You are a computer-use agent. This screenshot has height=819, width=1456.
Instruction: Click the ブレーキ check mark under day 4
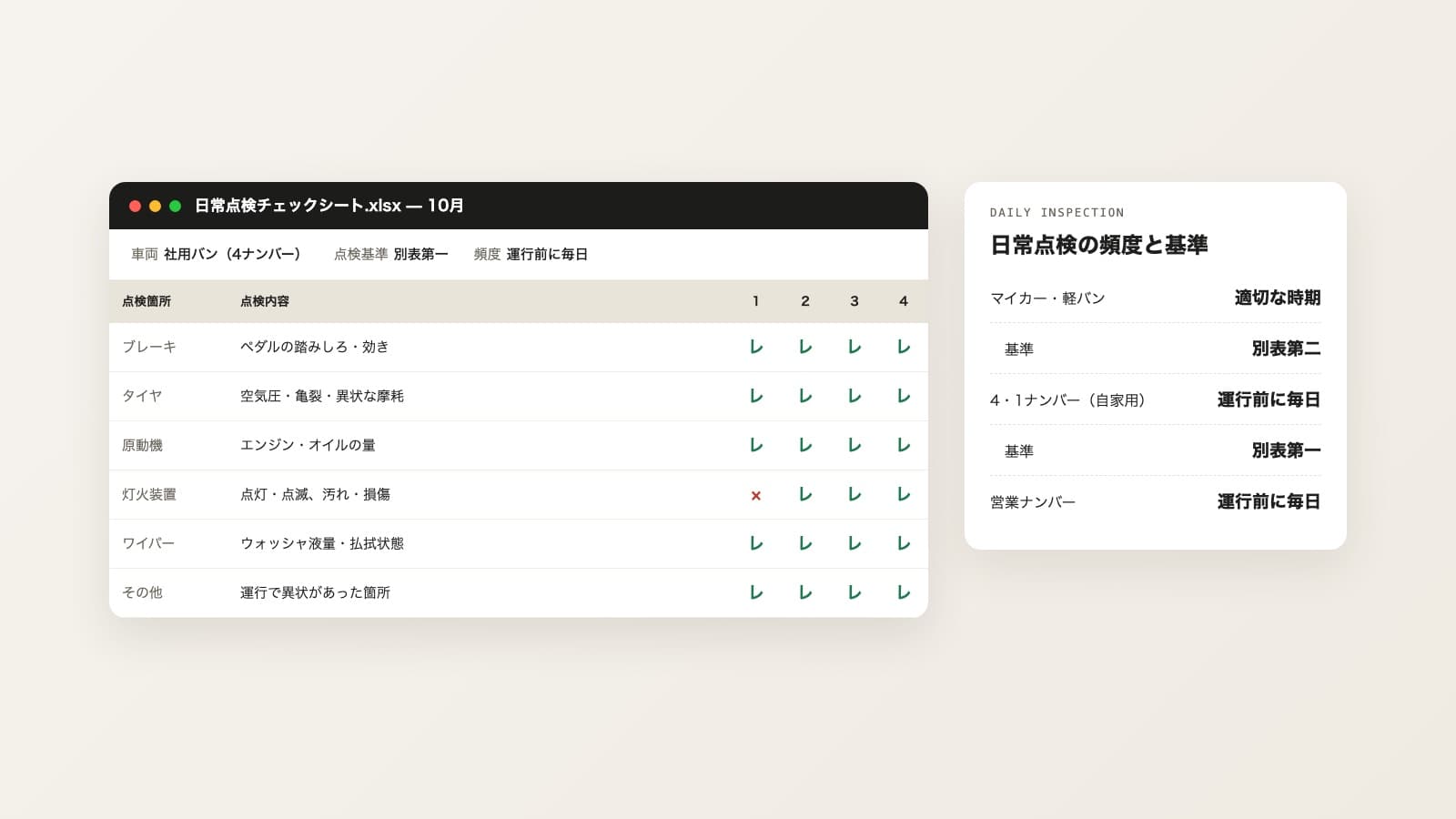(904, 347)
